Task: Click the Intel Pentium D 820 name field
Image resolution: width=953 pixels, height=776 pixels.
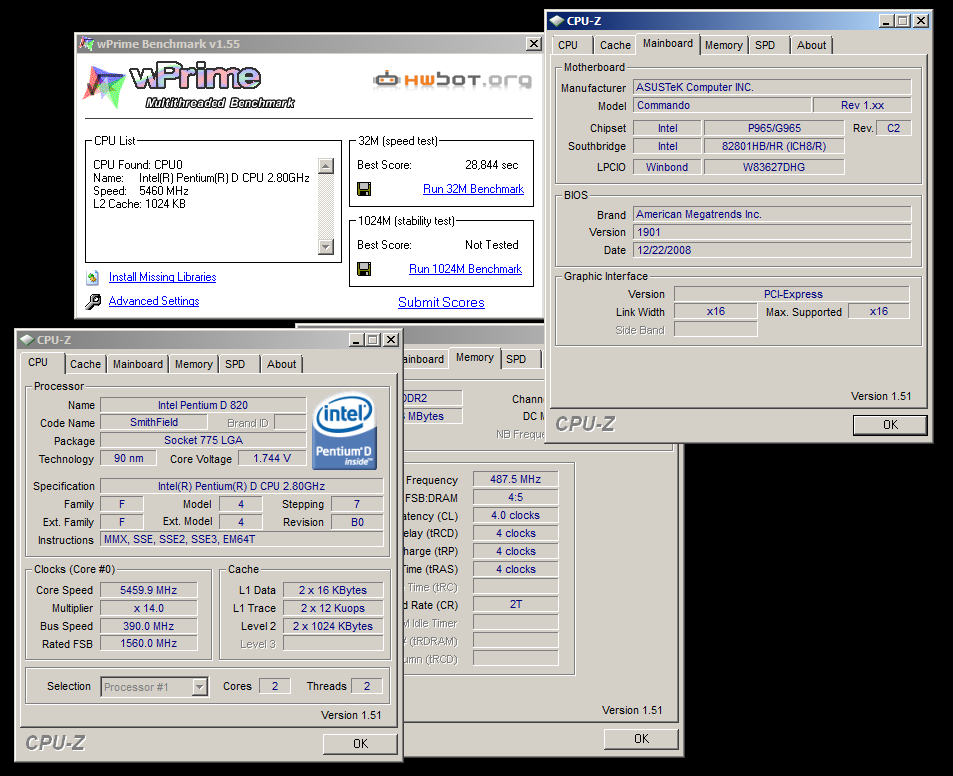Action: (x=203, y=405)
